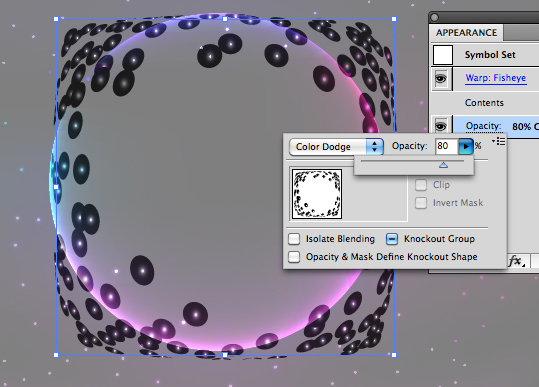
Task: Check the Invert Mask option
Action: tap(421, 203)
